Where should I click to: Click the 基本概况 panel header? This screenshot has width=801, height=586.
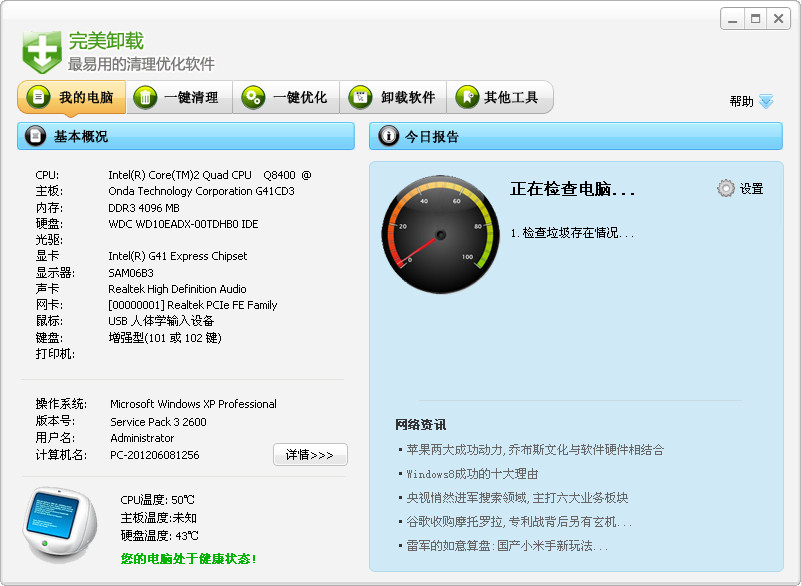click(186, 136)
